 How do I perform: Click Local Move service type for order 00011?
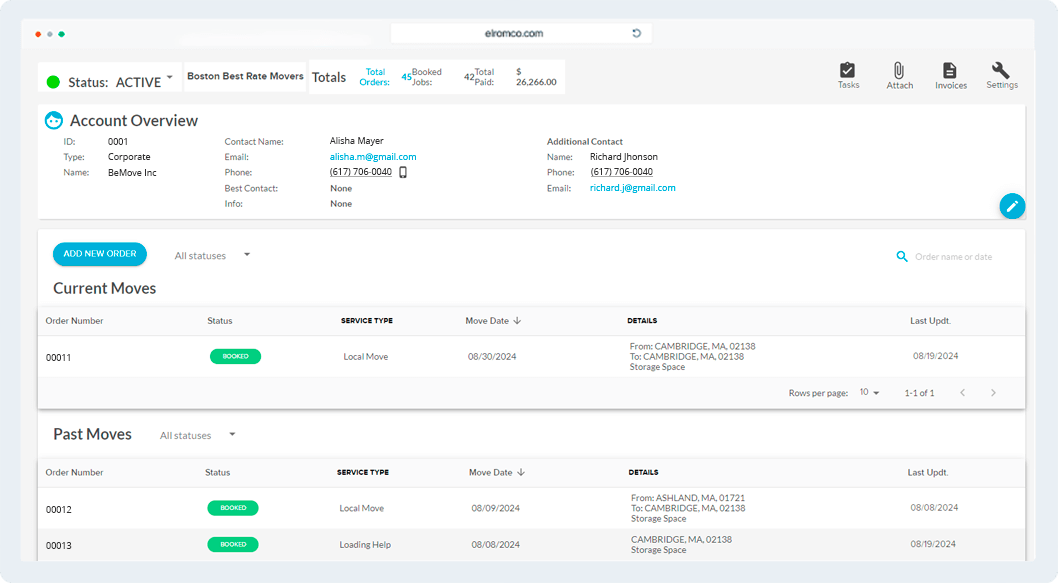(366, 356)
